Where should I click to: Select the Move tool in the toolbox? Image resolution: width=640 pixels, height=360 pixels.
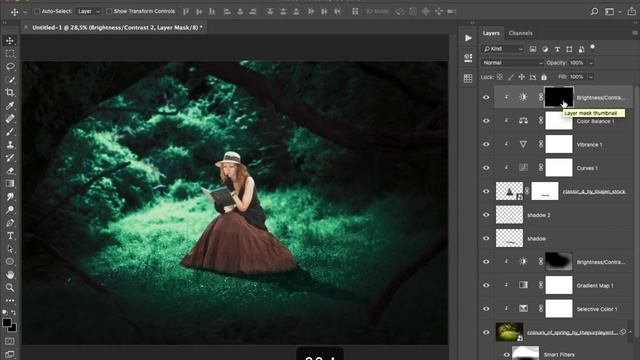pos(10,40)
